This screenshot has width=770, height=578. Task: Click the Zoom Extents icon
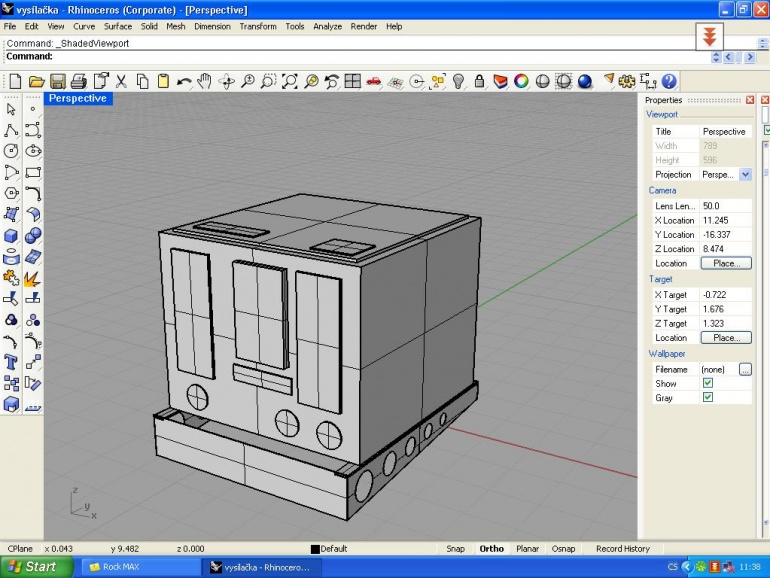click(x=290, y=81)
